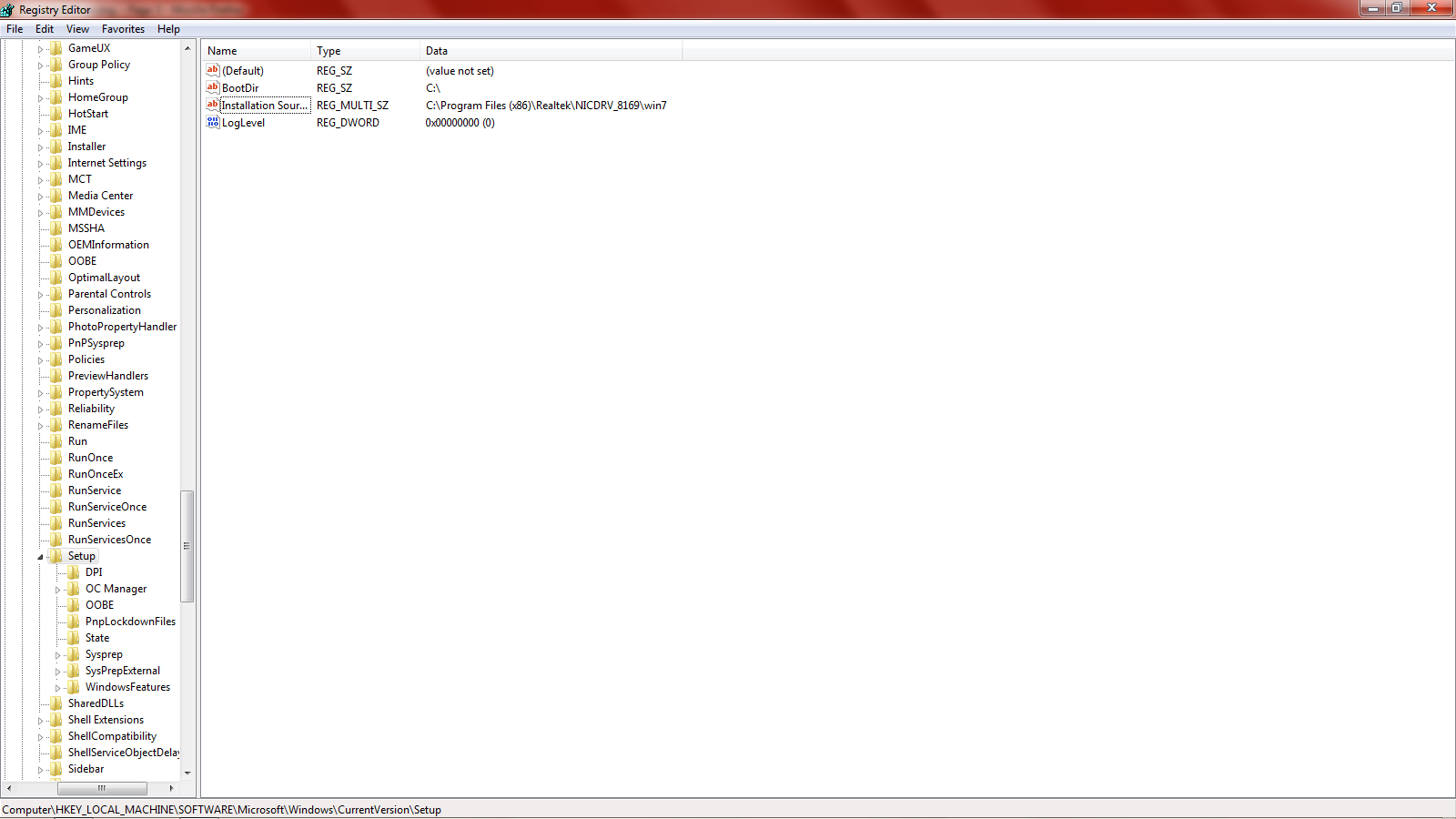Click the 0x00000000 (0) data value

[460, 123]
